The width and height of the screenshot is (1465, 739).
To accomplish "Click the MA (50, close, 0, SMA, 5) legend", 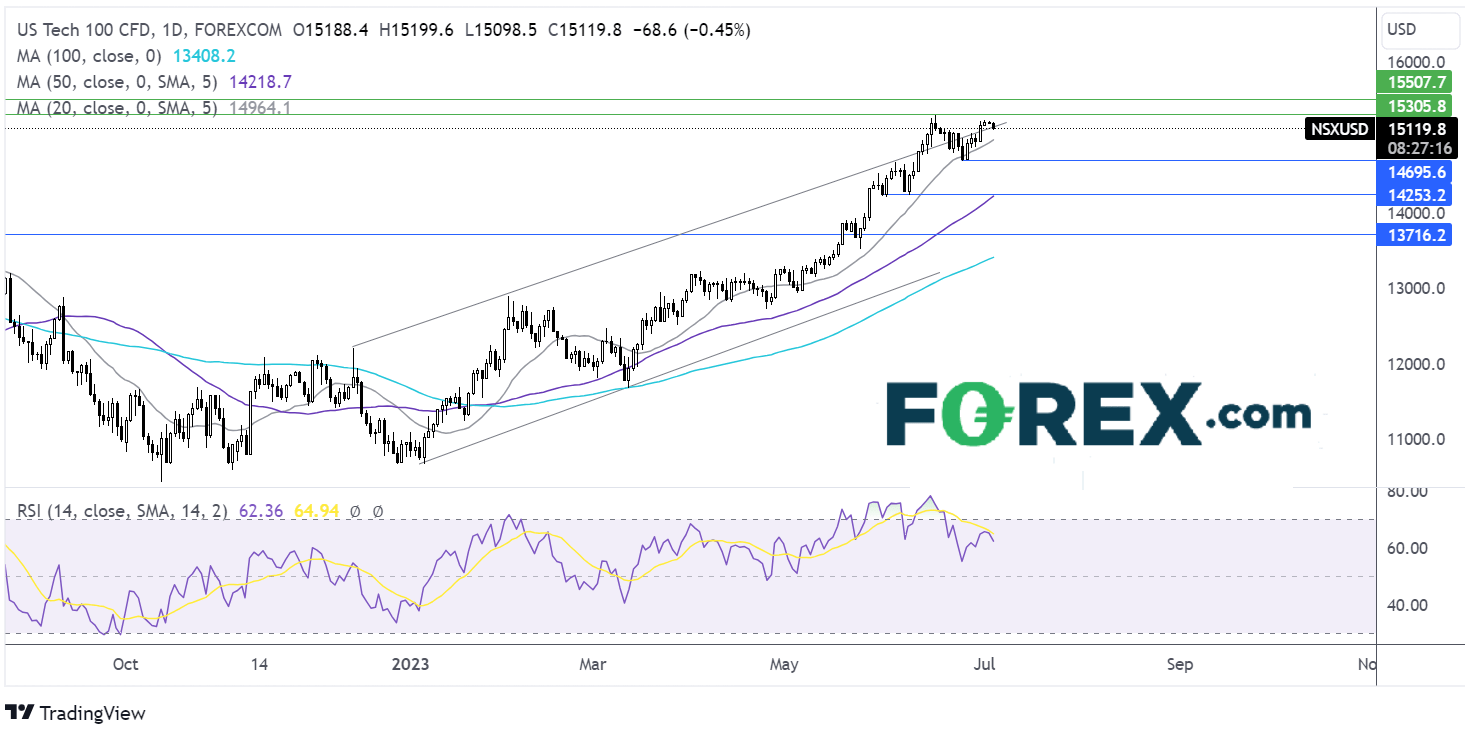I will [116, 82].
